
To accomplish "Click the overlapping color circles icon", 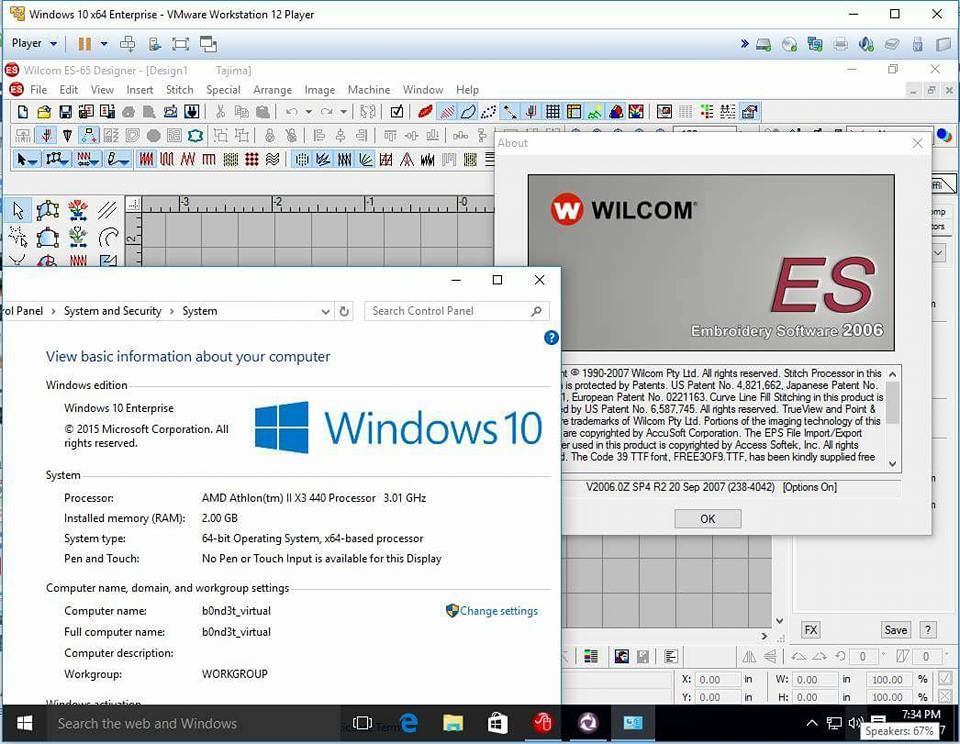I will 944,136.
